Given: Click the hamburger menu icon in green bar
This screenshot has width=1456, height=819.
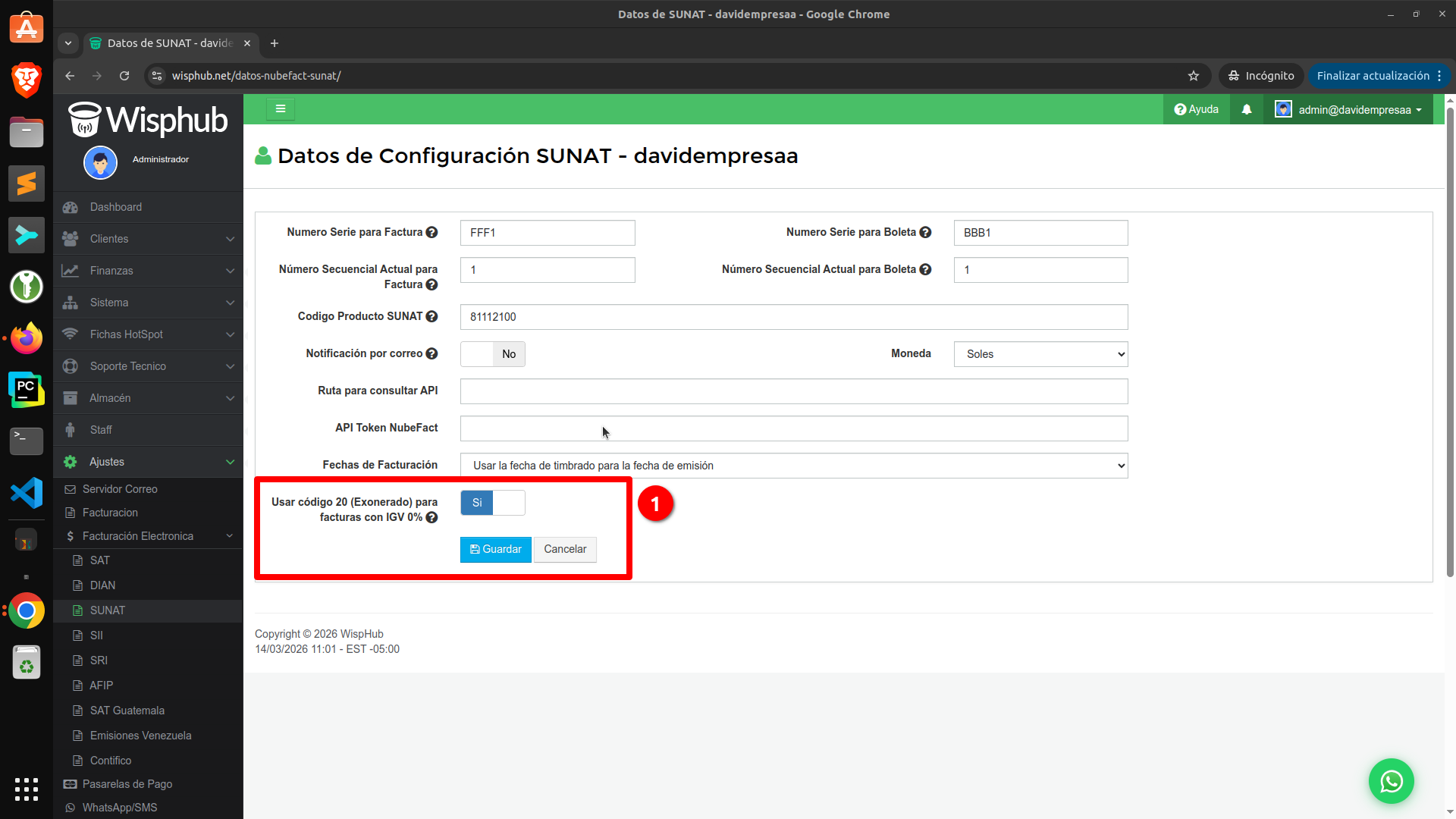Looking at the screenshot, I should click(281, 109).
